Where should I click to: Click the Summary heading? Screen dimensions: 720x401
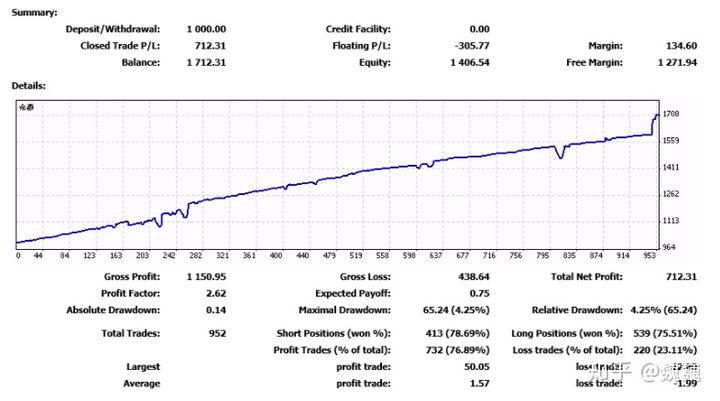33,12
